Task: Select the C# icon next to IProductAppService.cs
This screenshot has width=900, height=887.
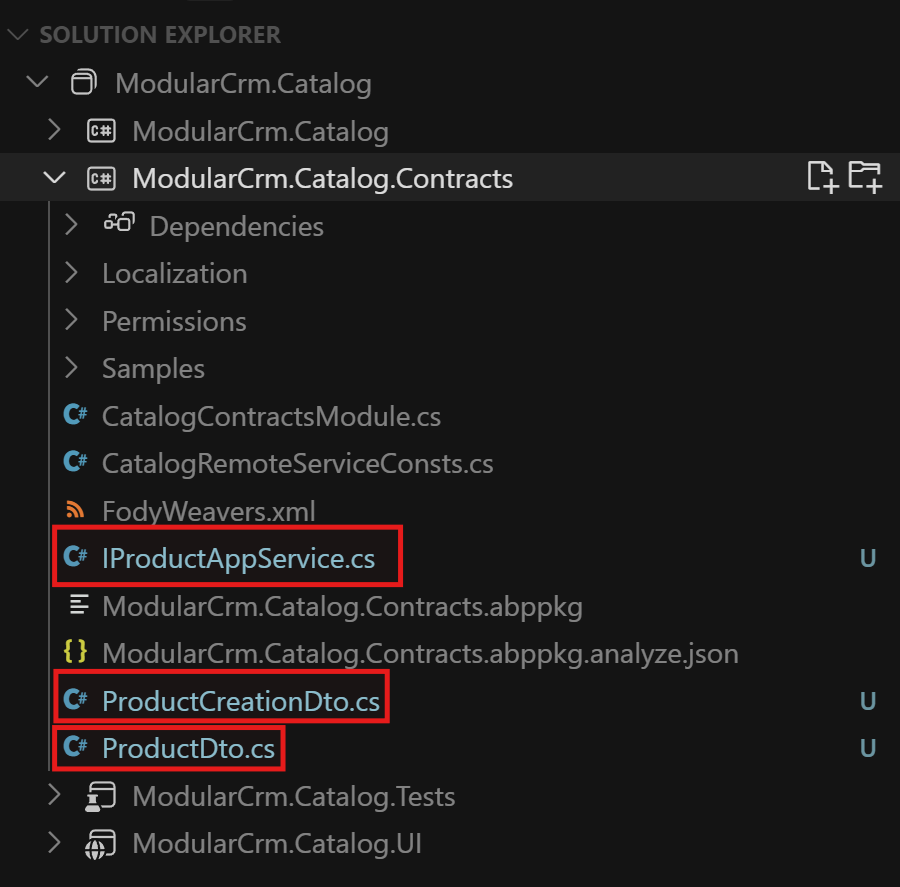Action: 77,558
